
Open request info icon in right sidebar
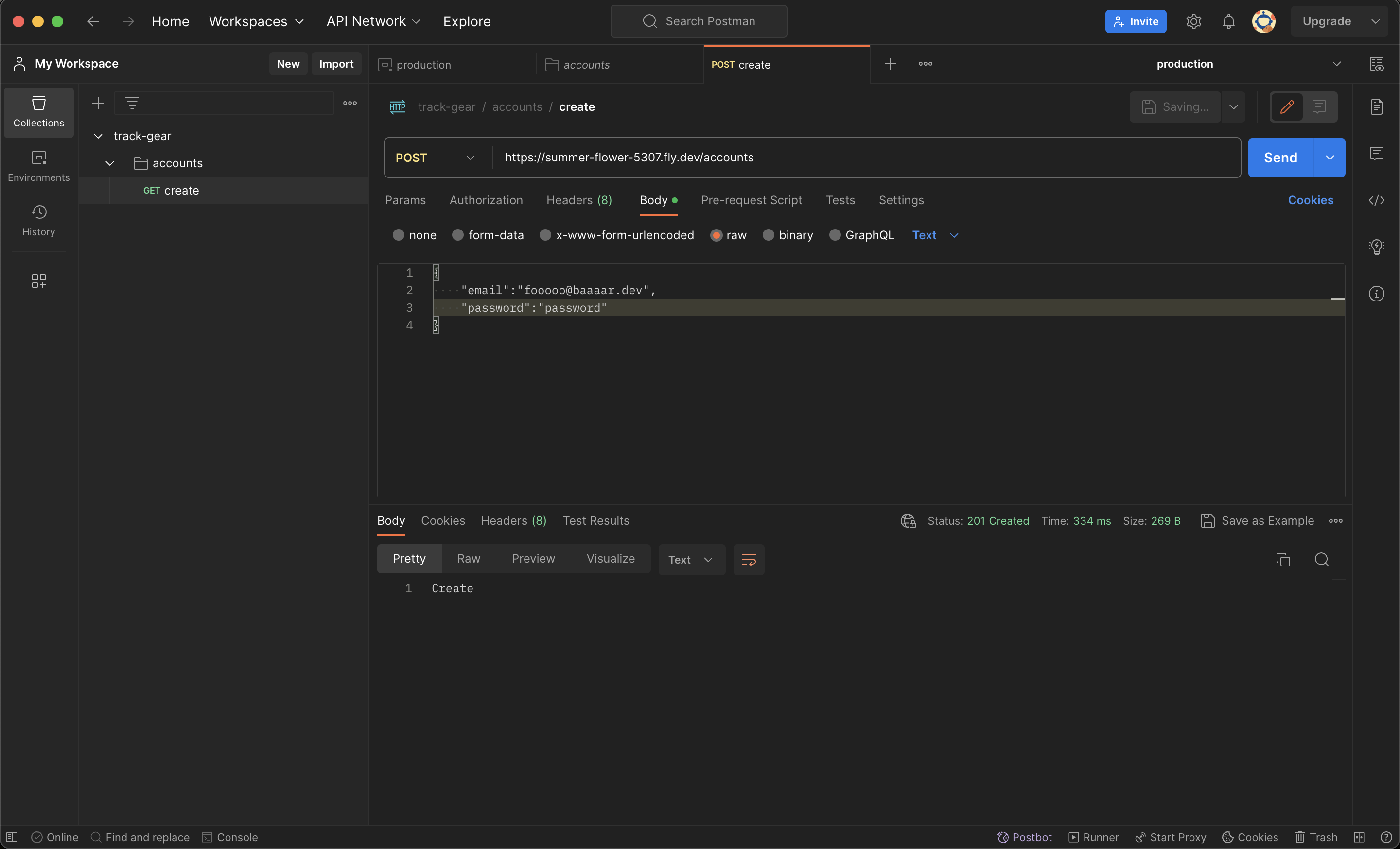coord(1376,294)
